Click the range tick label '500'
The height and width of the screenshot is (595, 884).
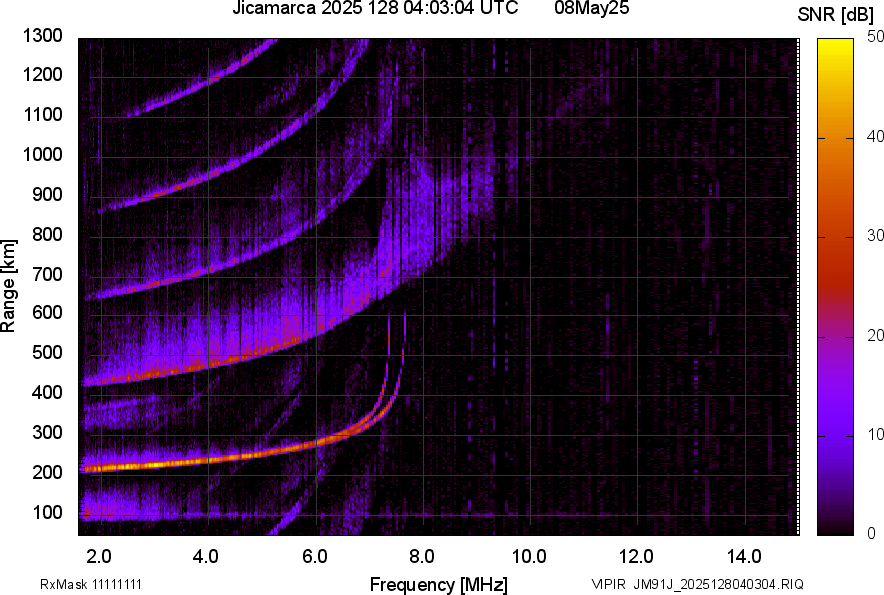pyautogui.click(x=47, y=352)
